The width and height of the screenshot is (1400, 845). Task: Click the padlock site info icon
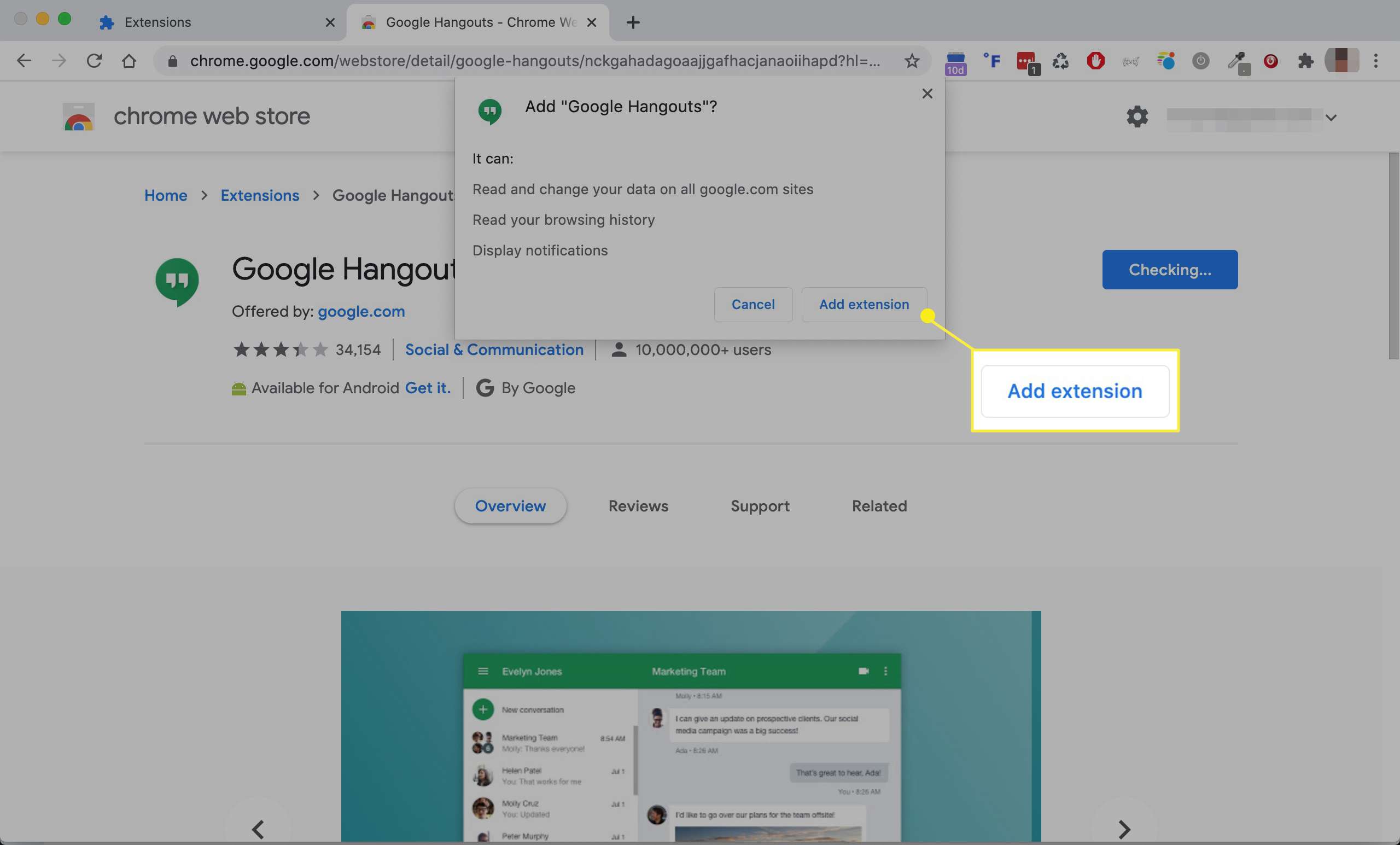(173, 61)
